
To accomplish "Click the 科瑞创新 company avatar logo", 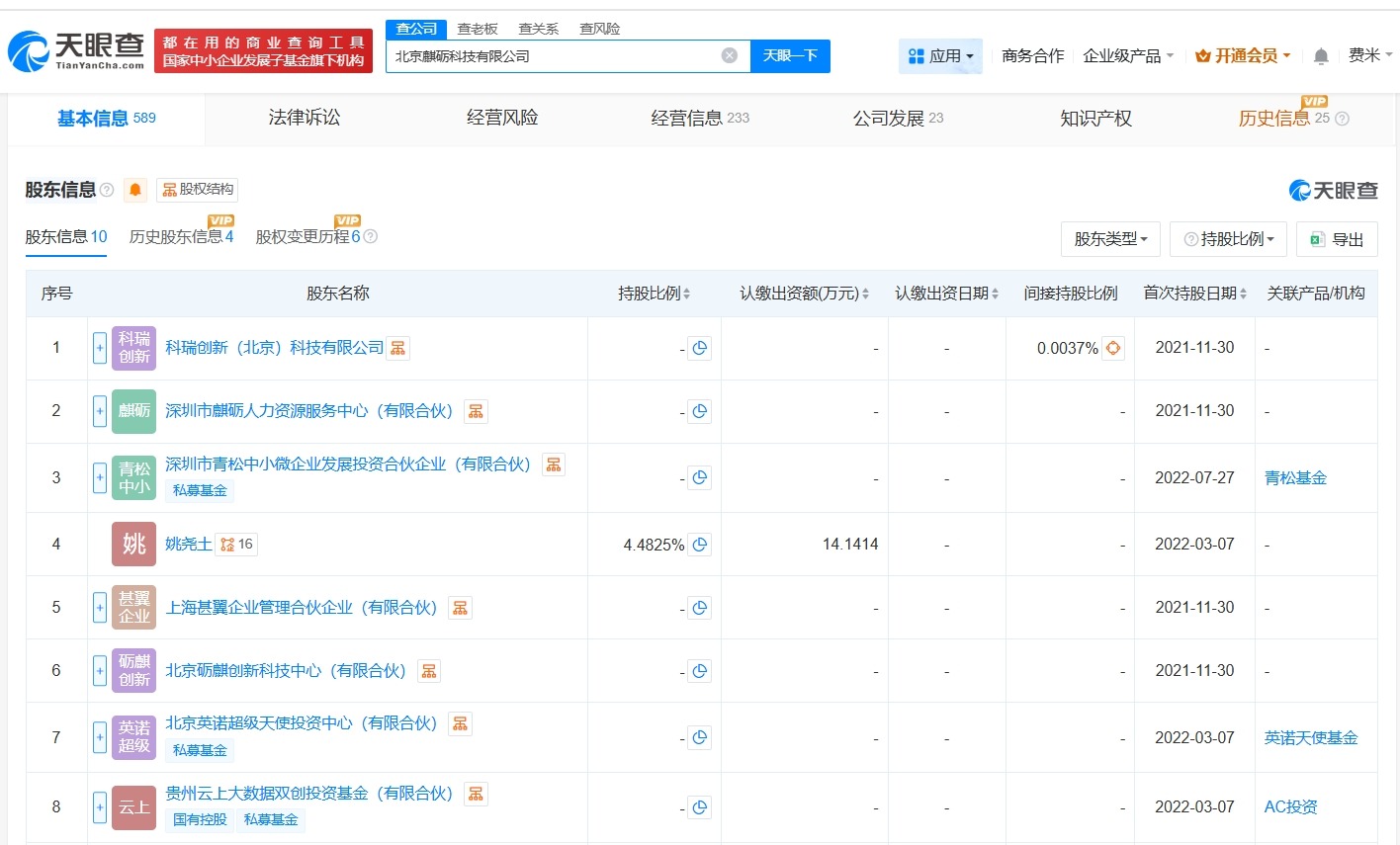I will [133, 348].
